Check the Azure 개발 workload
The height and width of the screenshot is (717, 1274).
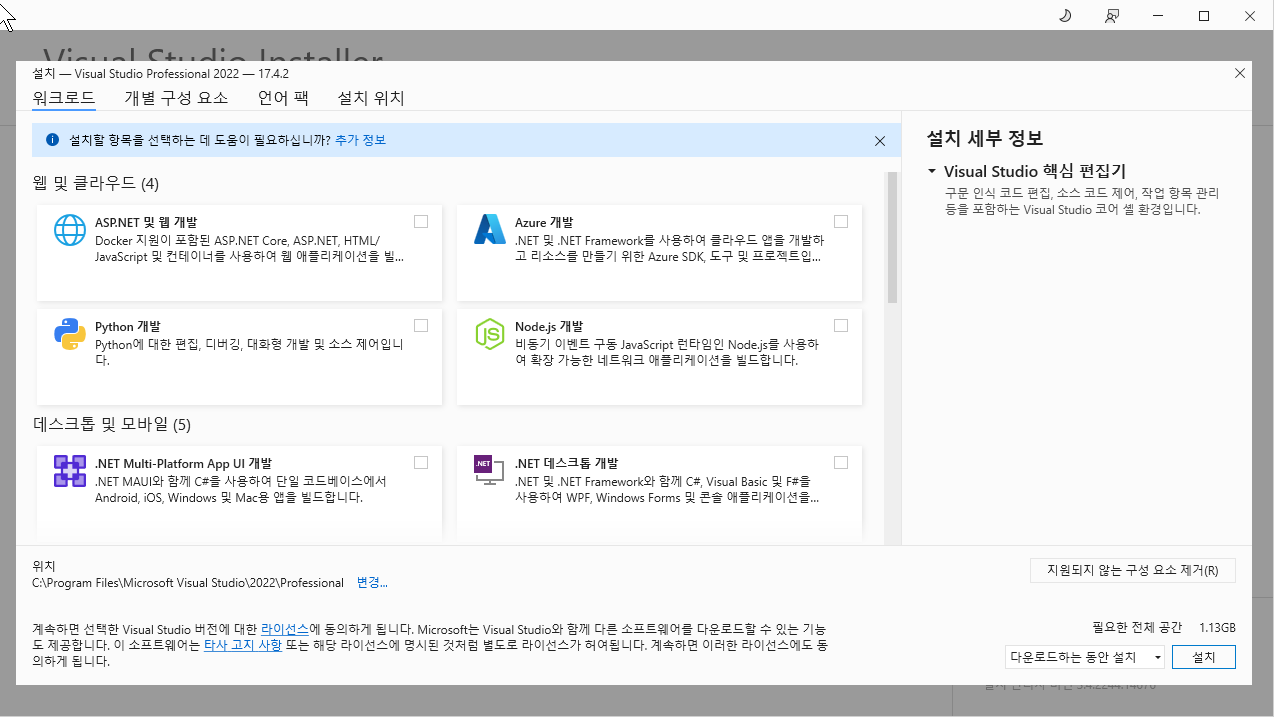841,221
